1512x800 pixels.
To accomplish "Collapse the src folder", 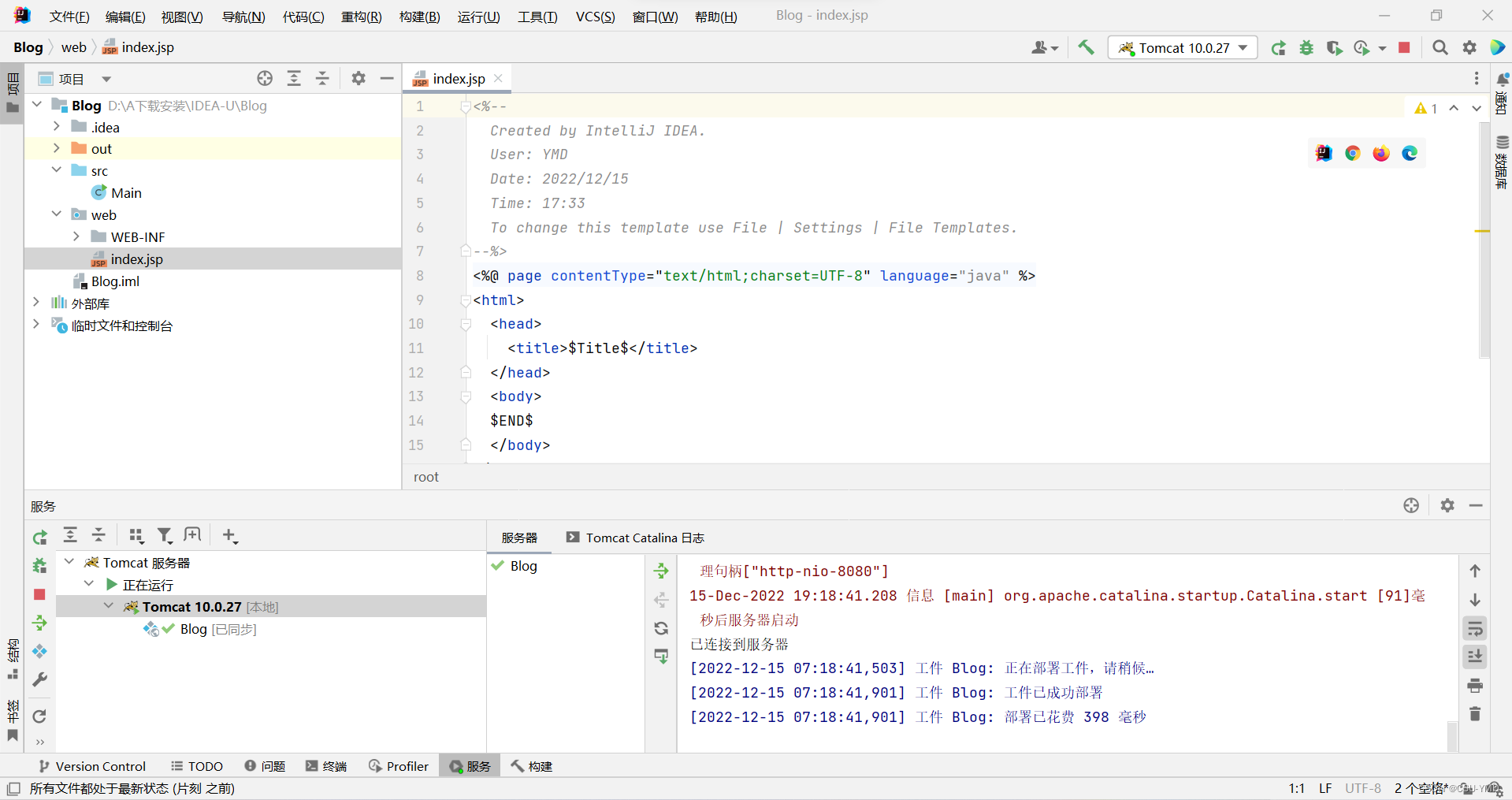I will [56, 170].
